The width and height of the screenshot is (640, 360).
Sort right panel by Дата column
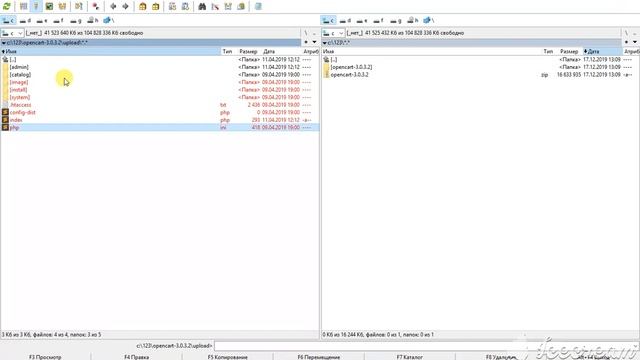tap(602, 51)
